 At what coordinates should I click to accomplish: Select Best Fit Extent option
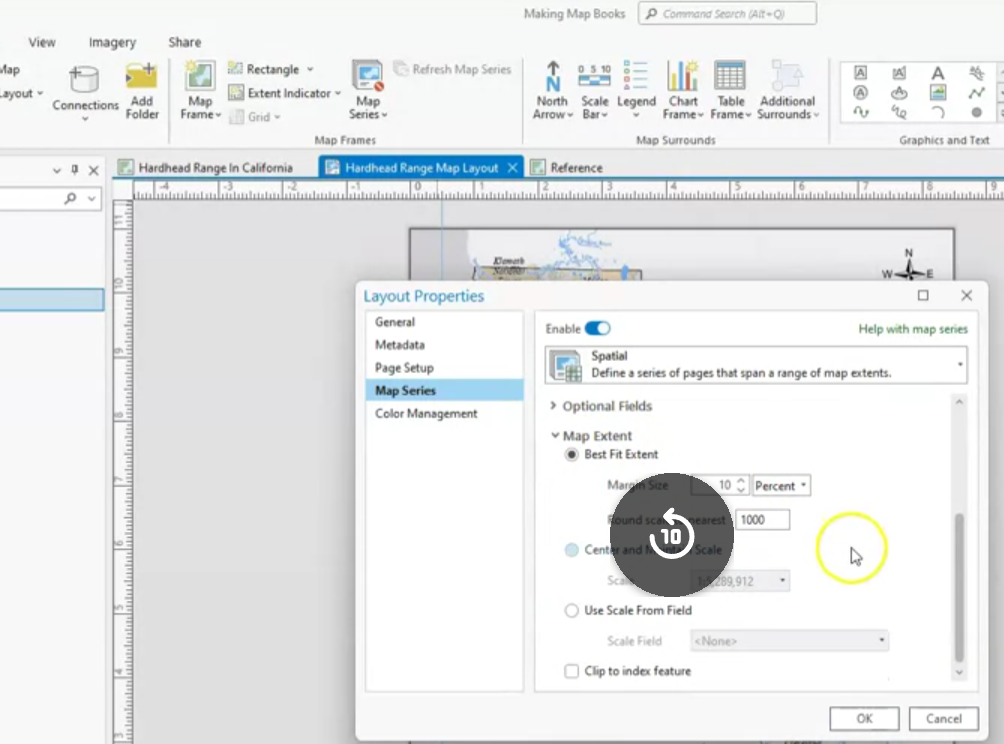pyautogui.click(x=571, y=455)
